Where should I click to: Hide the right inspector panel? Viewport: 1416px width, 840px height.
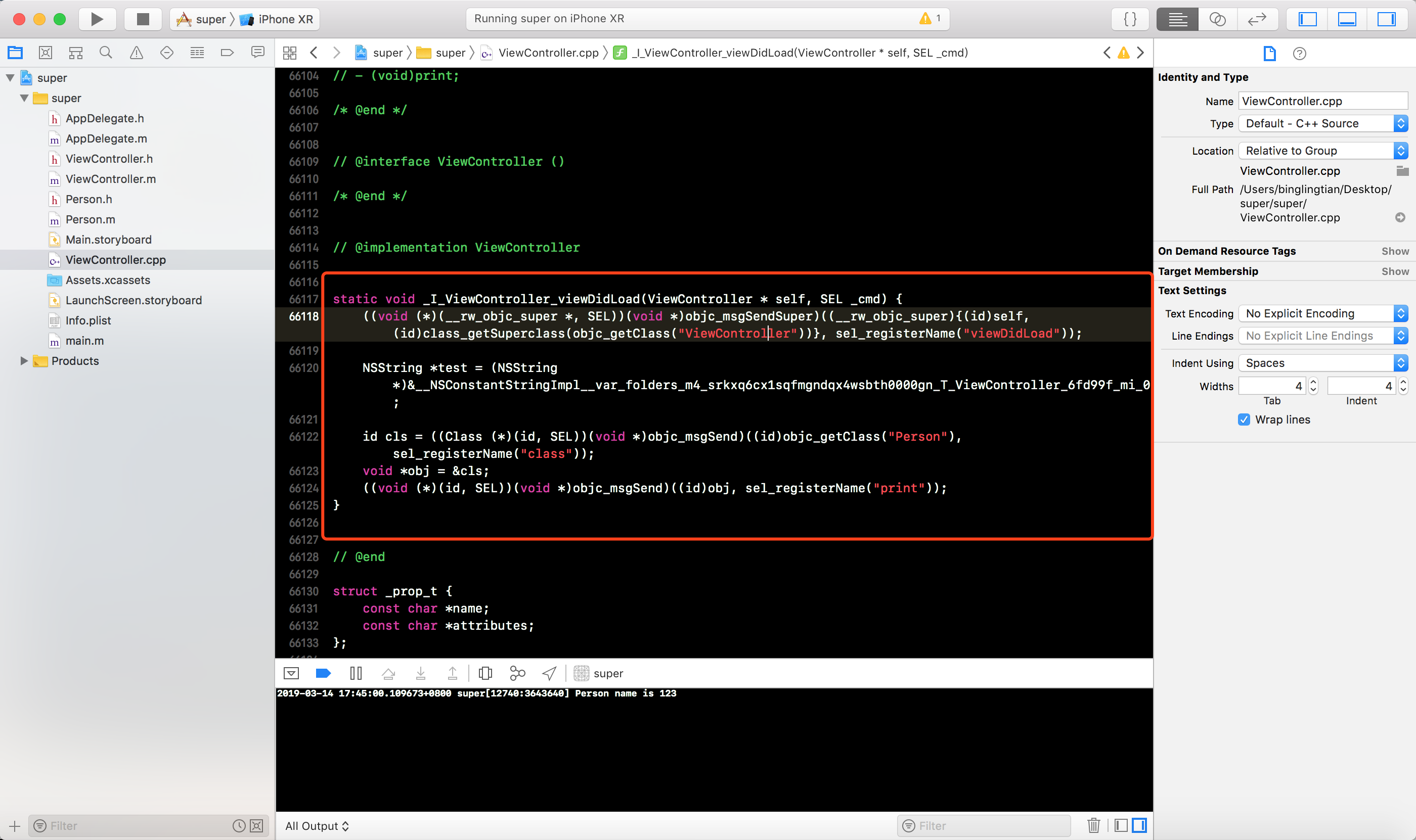click(x=1386, y=19)
